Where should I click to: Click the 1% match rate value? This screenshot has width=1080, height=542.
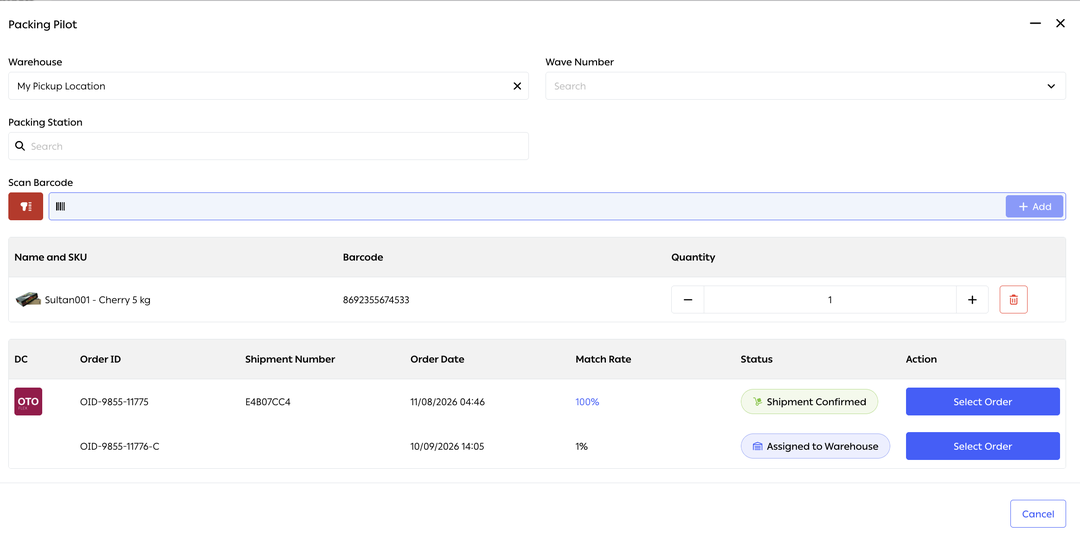click(x=581, y=446)
